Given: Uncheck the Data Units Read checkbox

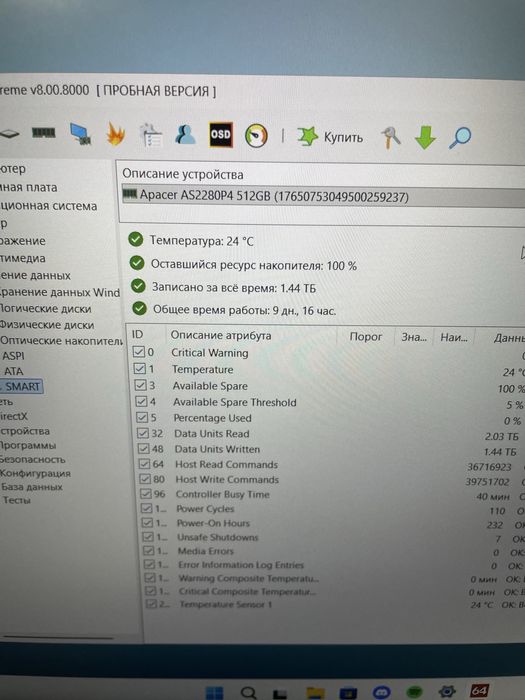Looking at the screenshot, I should click(x=143, y=433).
